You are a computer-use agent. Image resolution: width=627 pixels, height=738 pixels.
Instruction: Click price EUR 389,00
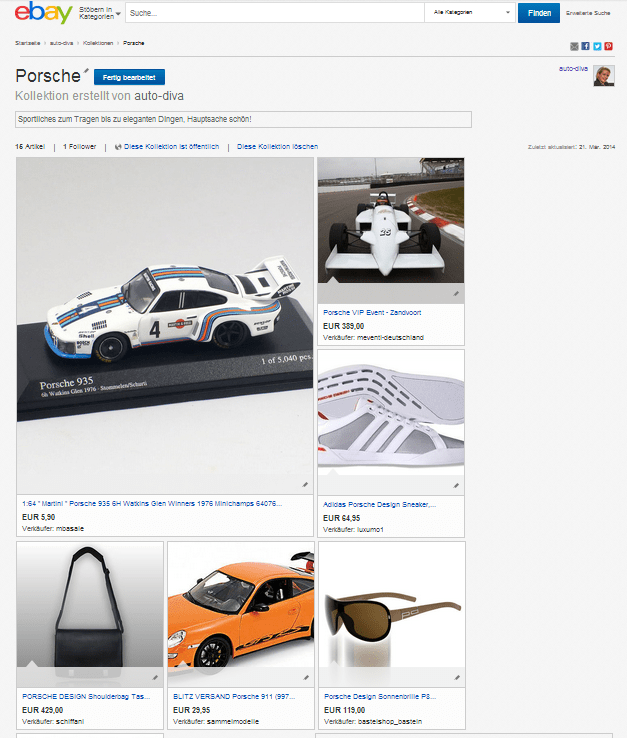coord(343,326)
